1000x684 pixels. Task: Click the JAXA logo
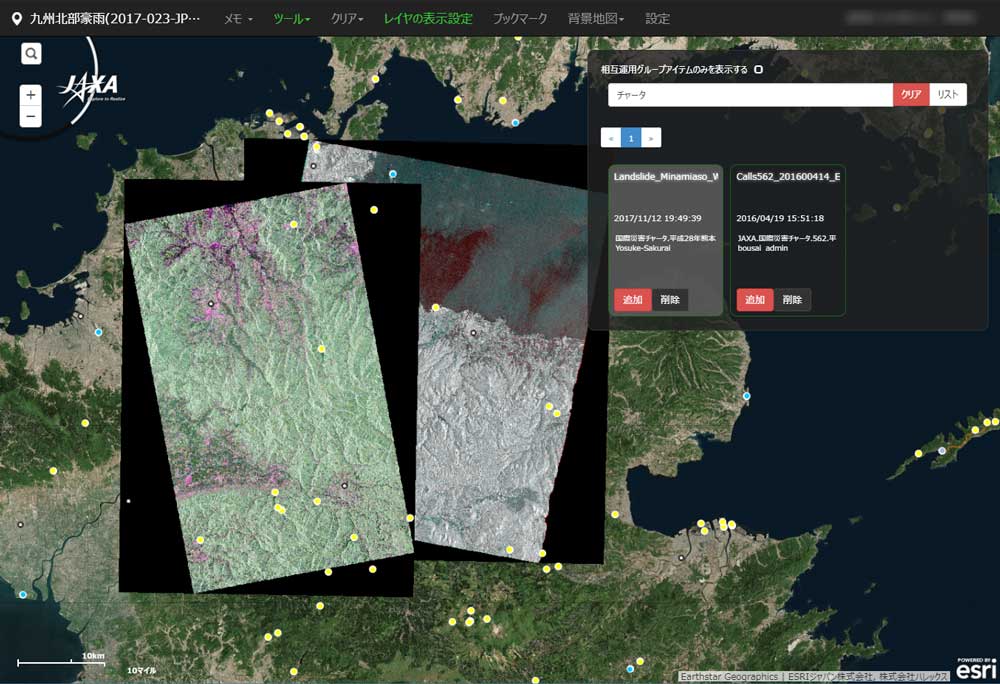(88, 88)
